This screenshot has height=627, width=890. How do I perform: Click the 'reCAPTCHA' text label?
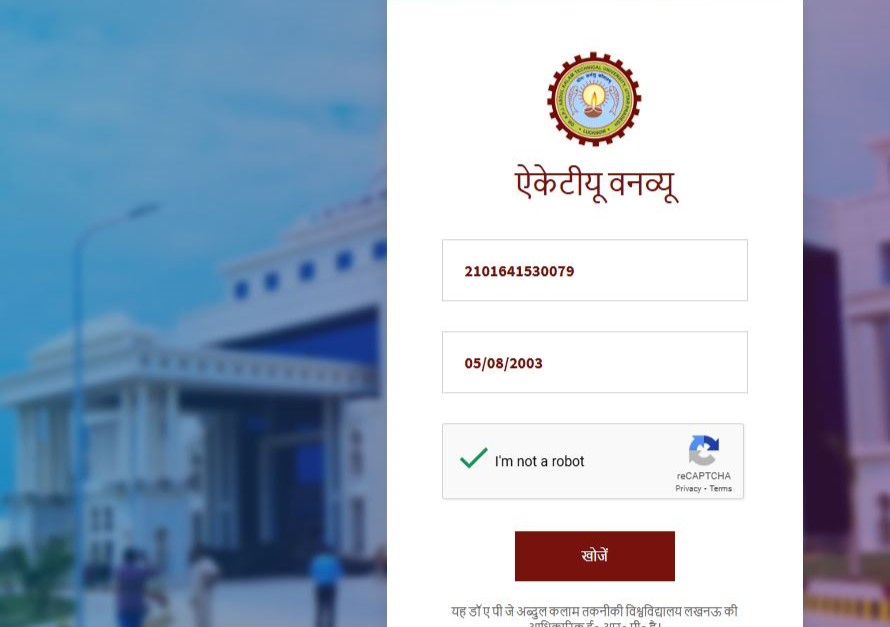703,475
